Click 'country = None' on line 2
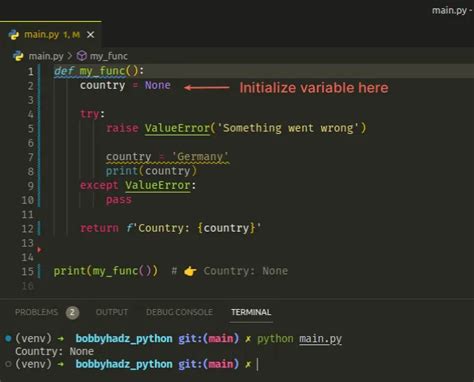 125,85
